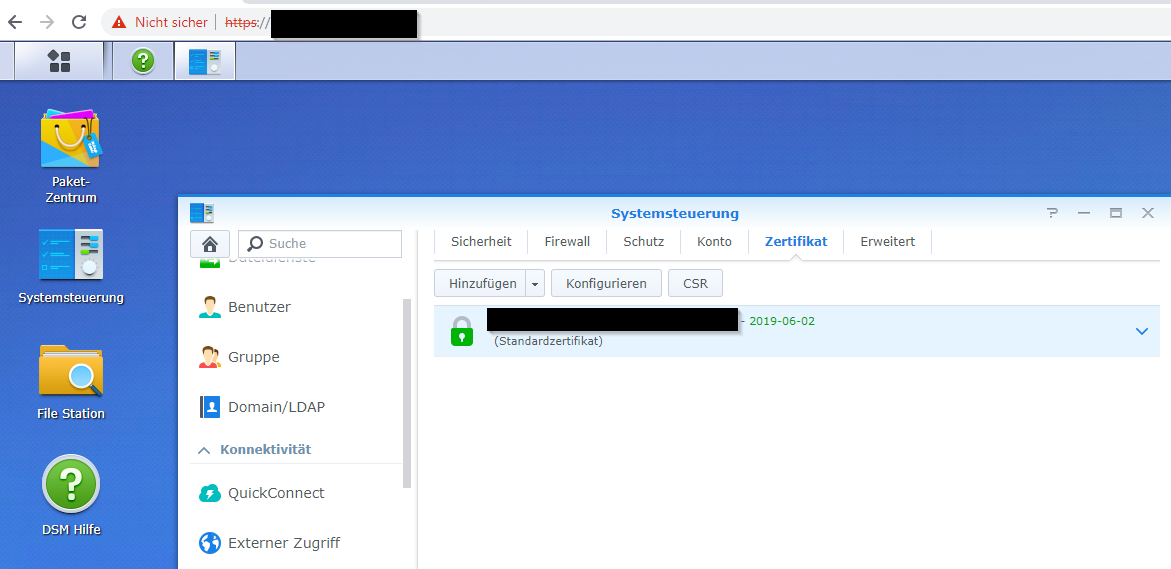This screenshot has height=569, width=1171.
Task: Select the Systemsteuerung taskbar icon
Action: [204, 62]
